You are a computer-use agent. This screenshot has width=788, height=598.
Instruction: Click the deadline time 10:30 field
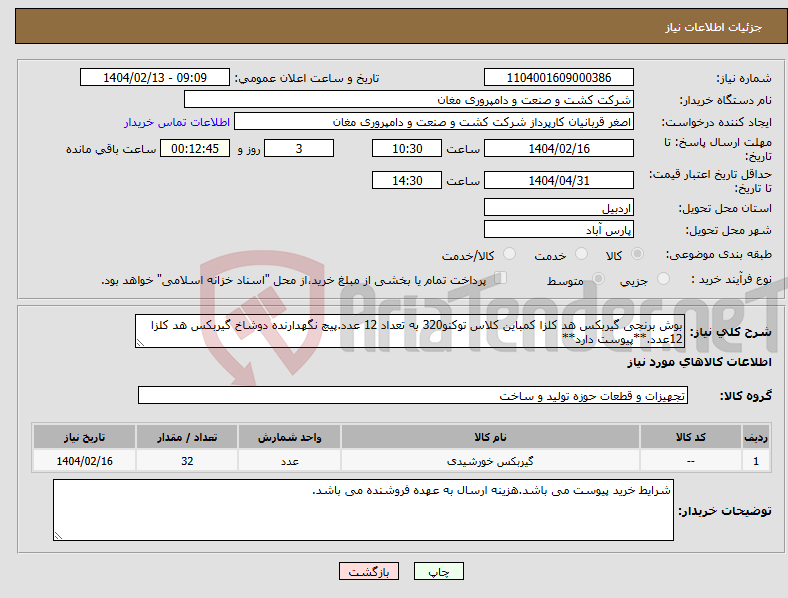pyautogui.click(x=407, y=148)
